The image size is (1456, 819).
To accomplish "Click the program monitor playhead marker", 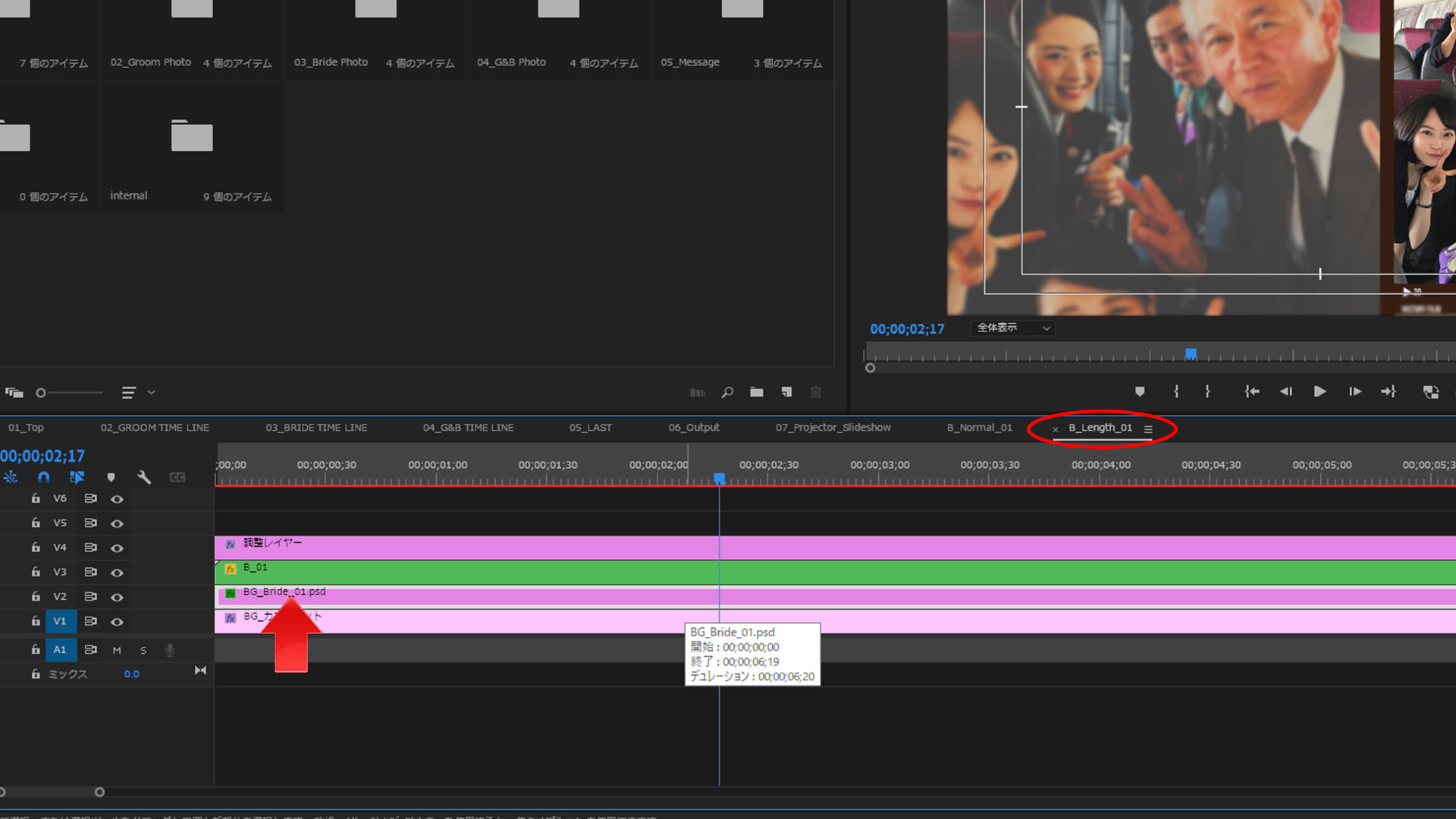I will pyautogui.click(x=1191, y=354).
